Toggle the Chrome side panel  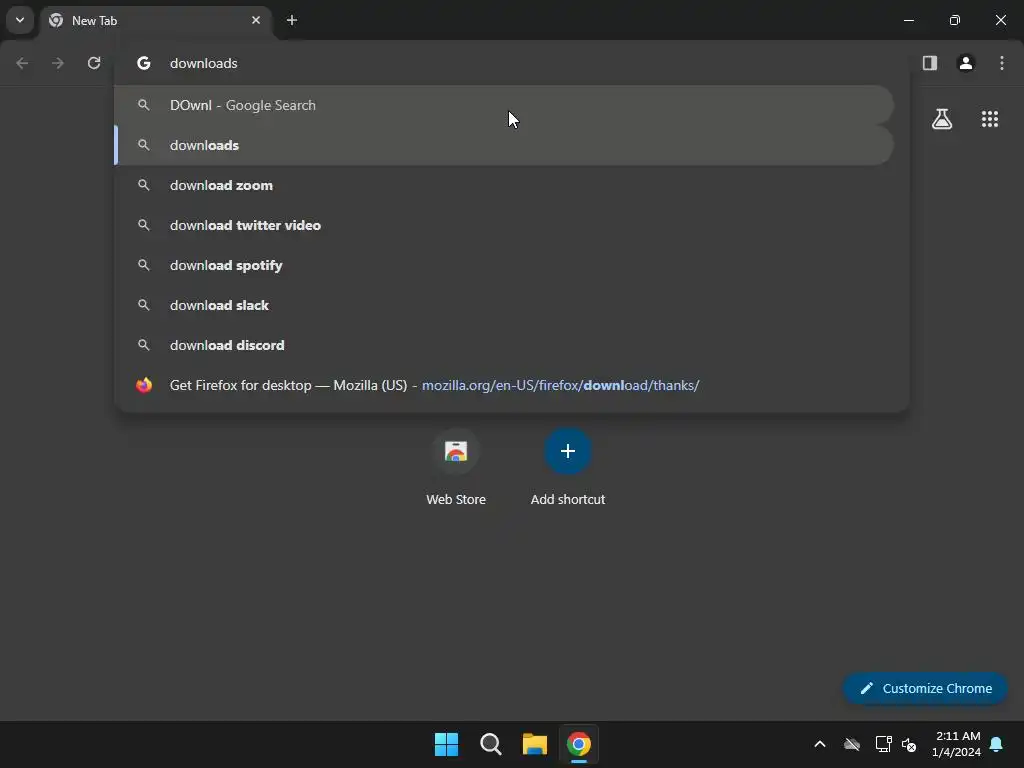pos(930,63)
